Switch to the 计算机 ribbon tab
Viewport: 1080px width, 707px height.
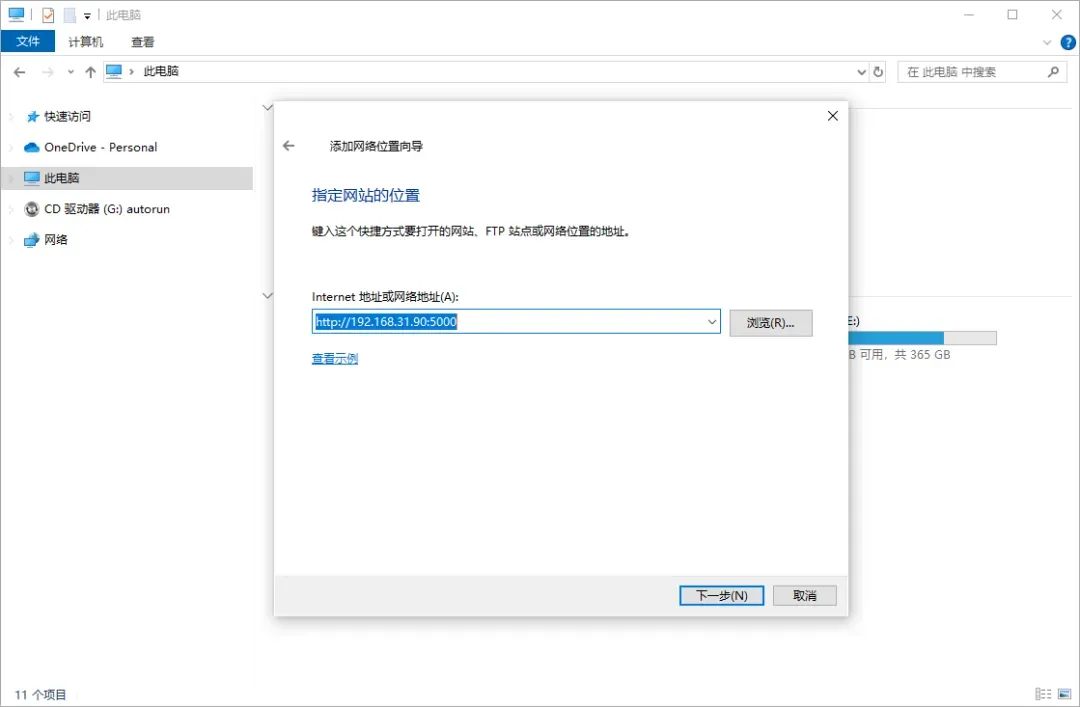click(85, 41)
